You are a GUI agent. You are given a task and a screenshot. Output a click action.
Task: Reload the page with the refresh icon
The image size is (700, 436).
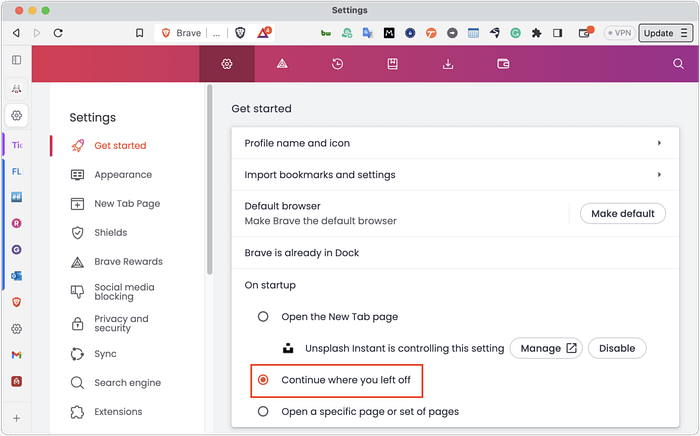58,33
